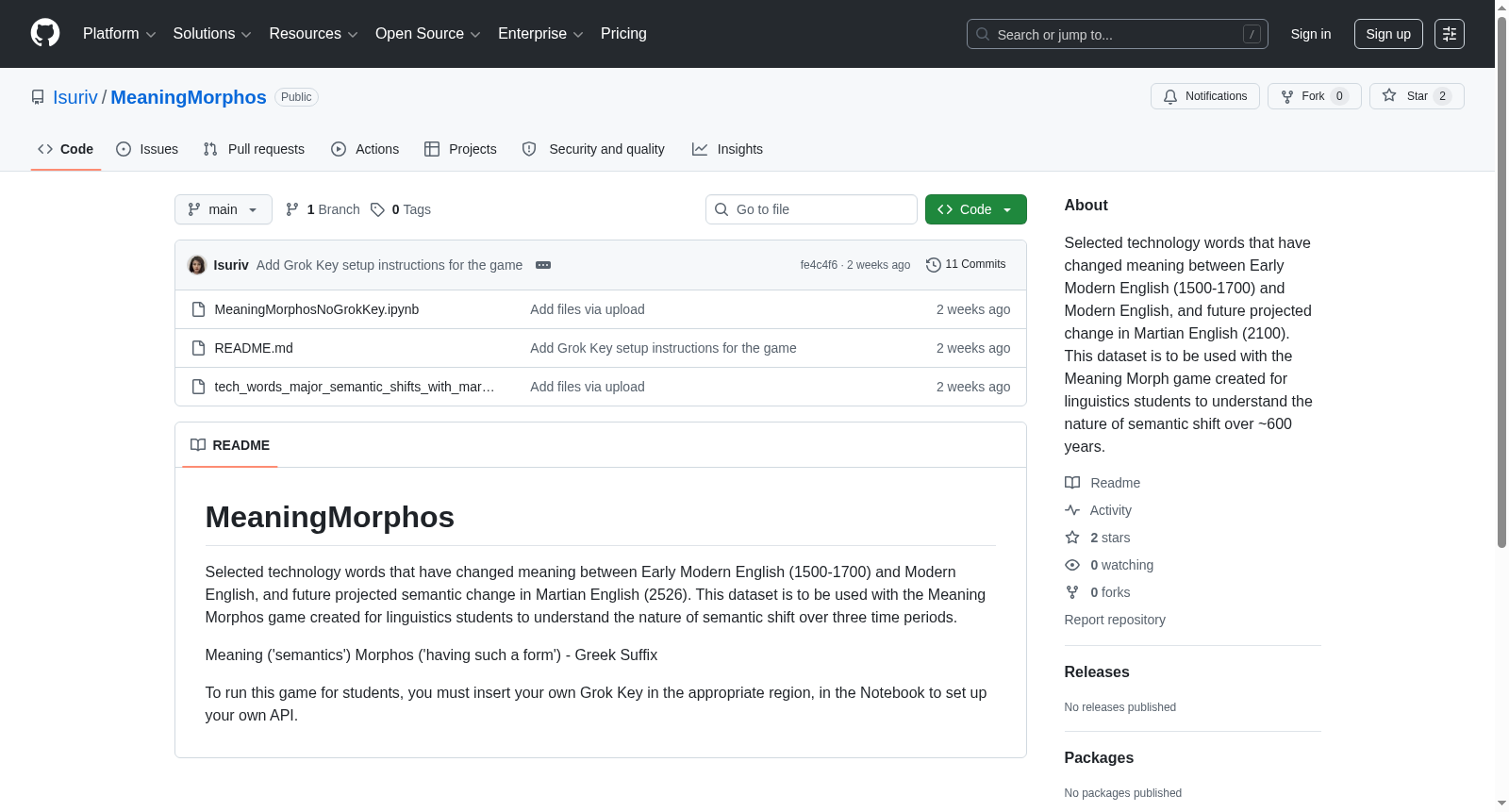Click file icon for tech_words_major_semantic_shifts file
The width and height of the screenshot is (1509, 812).
pos(198,387)
